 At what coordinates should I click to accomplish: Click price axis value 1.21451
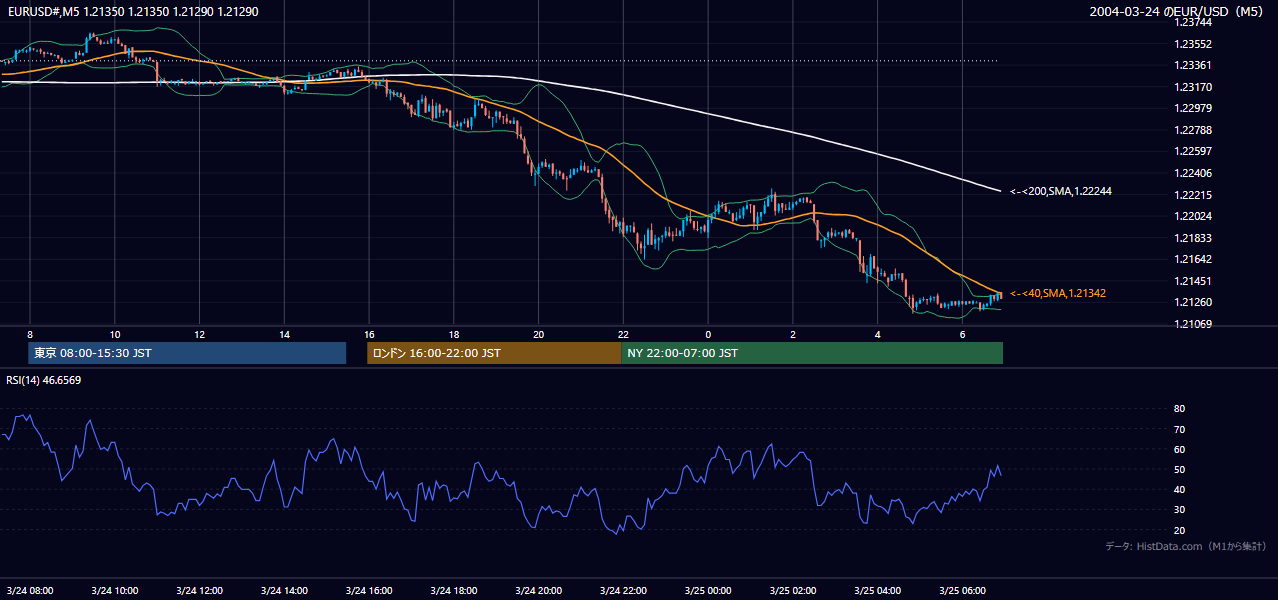1191,281
